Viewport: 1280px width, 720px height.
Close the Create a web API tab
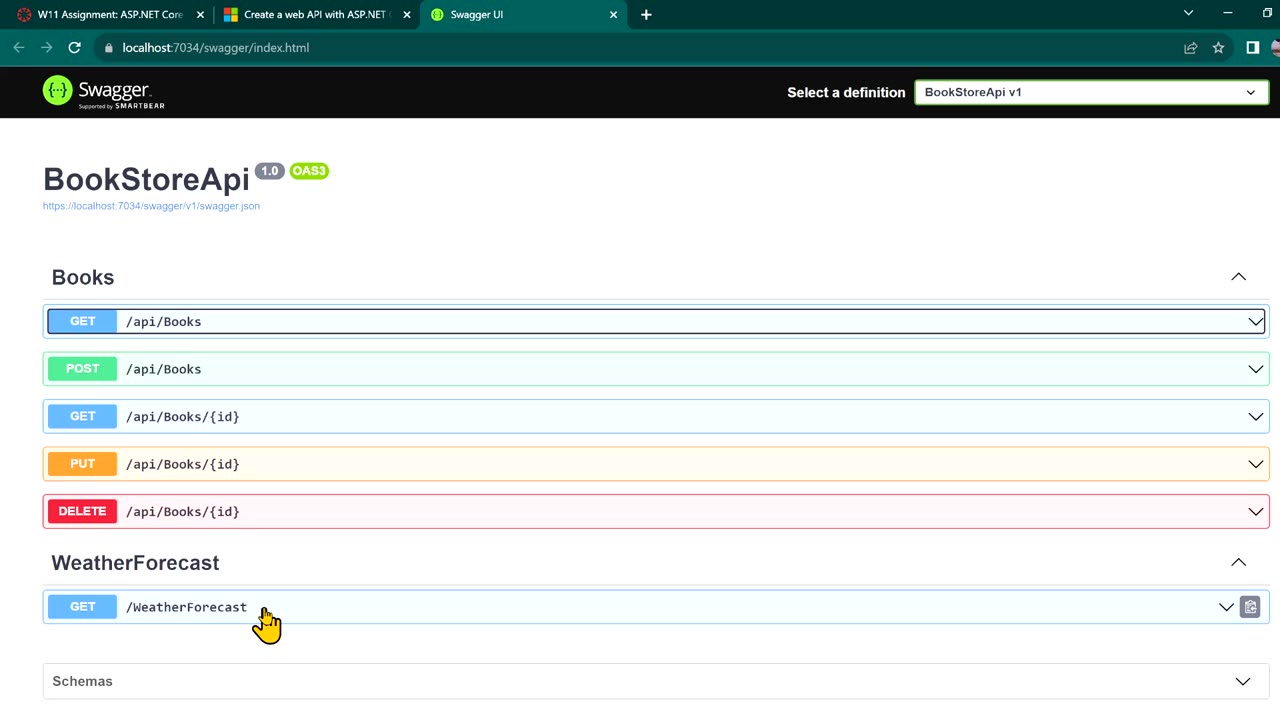pos(406,14)
